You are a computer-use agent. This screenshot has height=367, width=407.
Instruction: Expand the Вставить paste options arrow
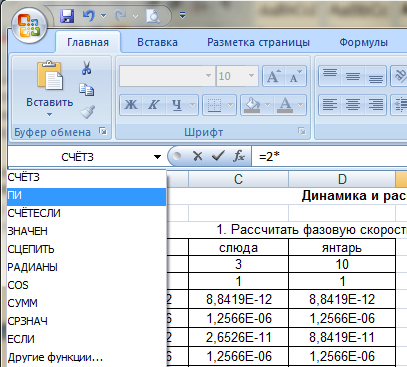[x=50, y=115]
